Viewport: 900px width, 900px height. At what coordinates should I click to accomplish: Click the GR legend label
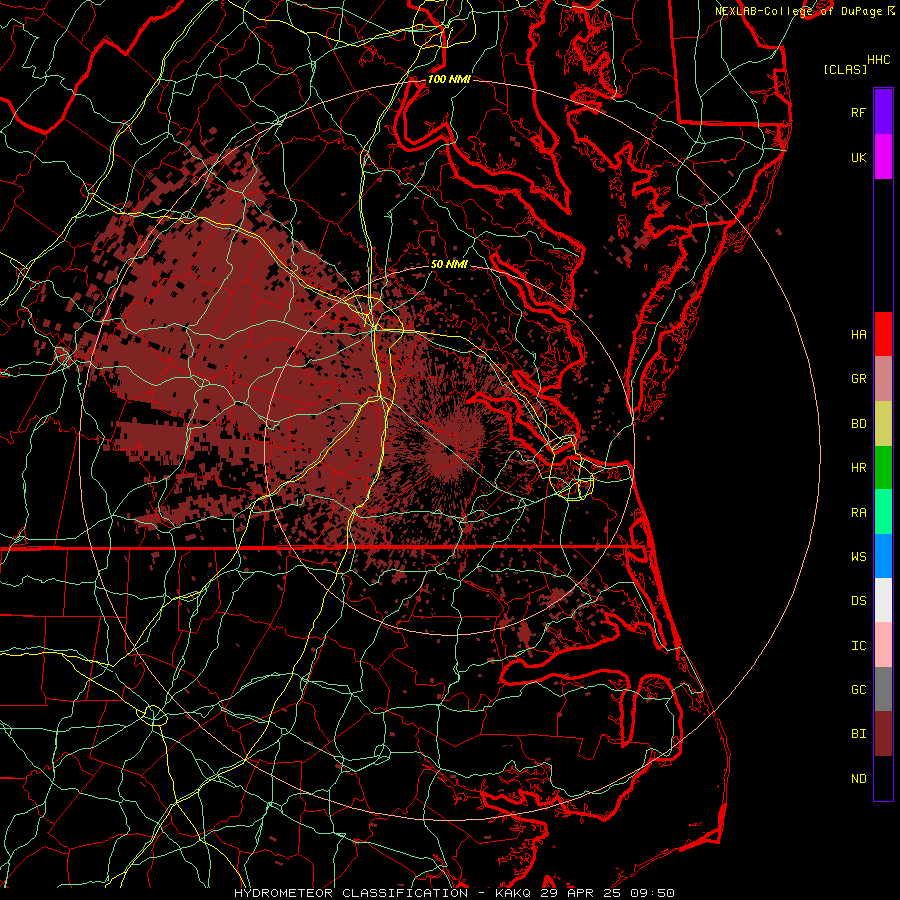[x=858, y=379]
